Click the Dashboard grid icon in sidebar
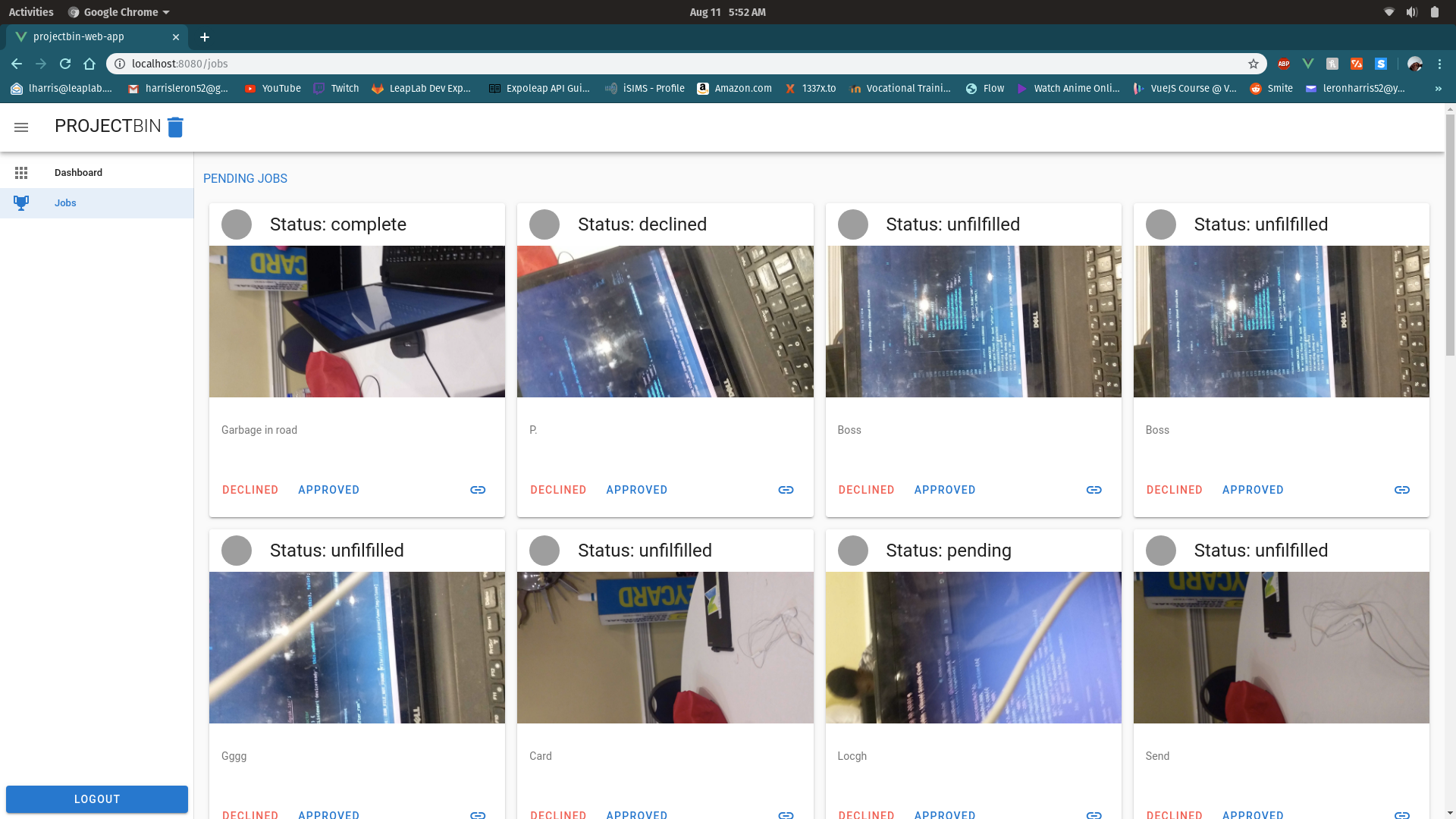Viewport: 1456px width, 819px height. (x=21, y=173)
